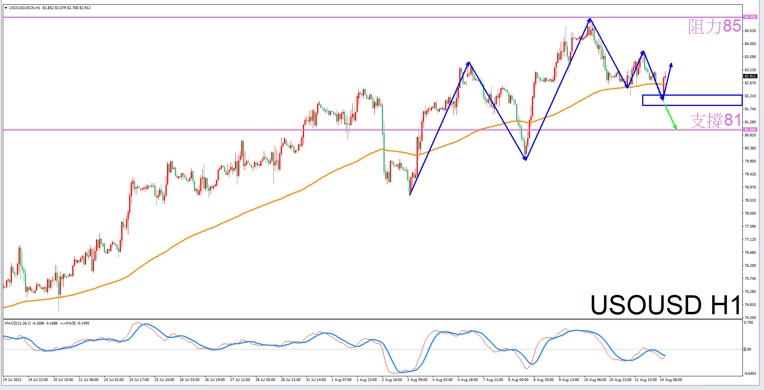Click the 24 Jul 17:00 label on the time axis

139,379
